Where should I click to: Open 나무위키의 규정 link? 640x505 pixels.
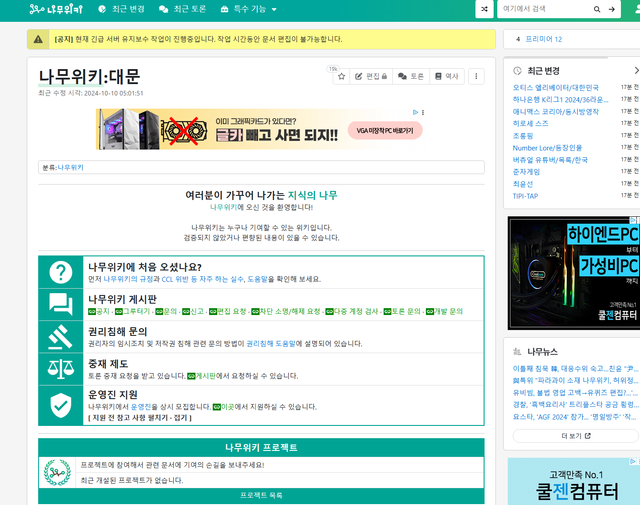point(128,279)
